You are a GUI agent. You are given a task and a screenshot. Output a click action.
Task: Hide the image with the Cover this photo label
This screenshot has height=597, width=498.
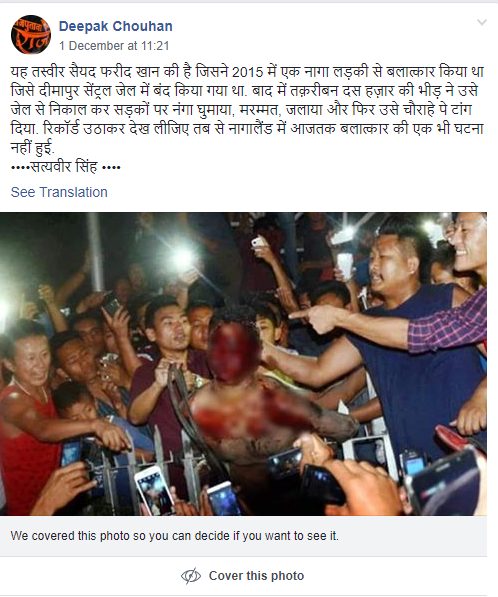point(256,575)
